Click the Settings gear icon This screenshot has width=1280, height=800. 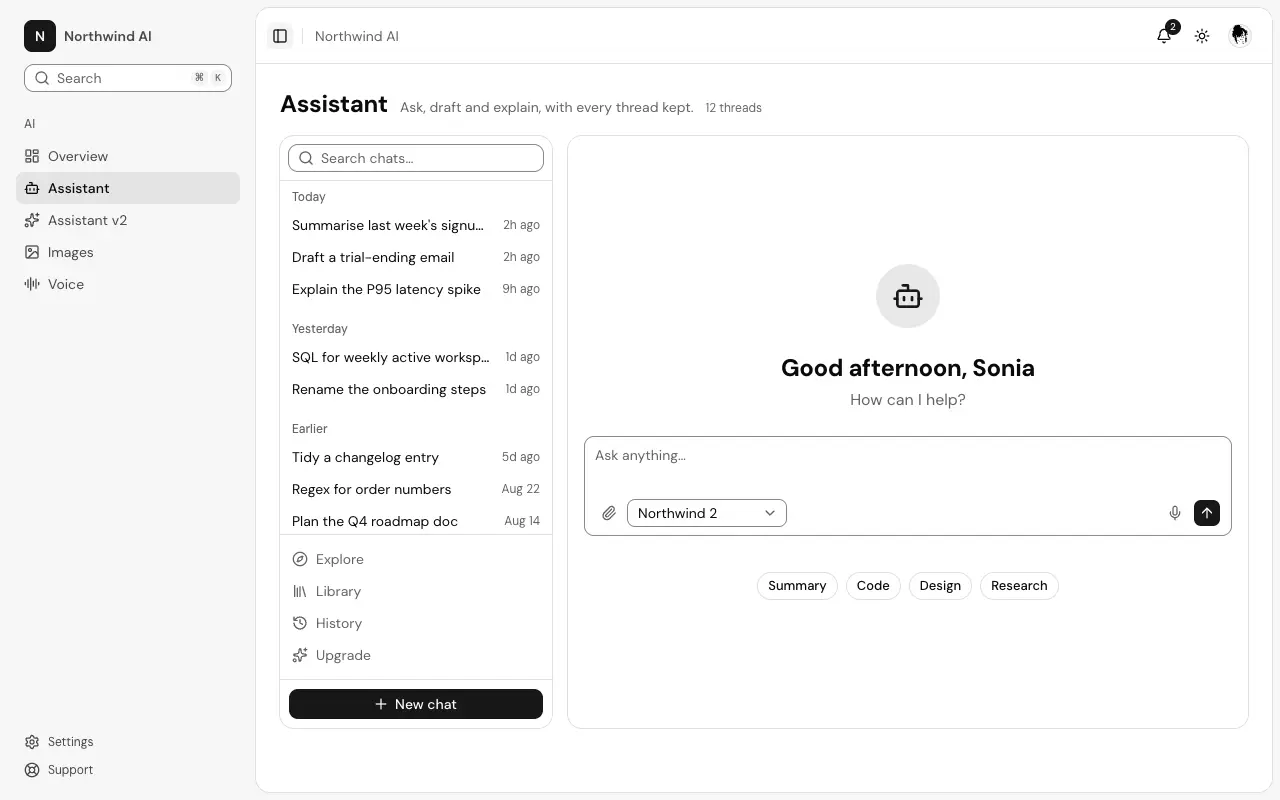pyautogui.click(x=32, y=742)
